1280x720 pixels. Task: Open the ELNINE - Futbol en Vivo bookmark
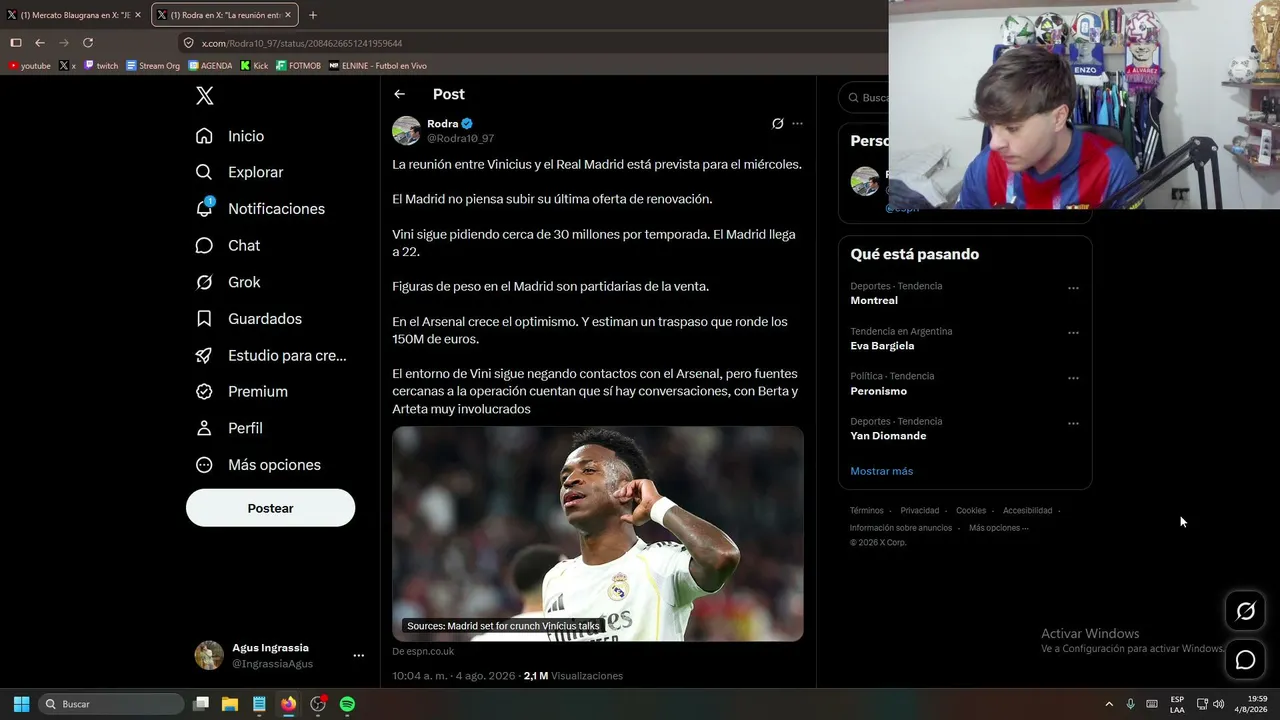point(378,66)
